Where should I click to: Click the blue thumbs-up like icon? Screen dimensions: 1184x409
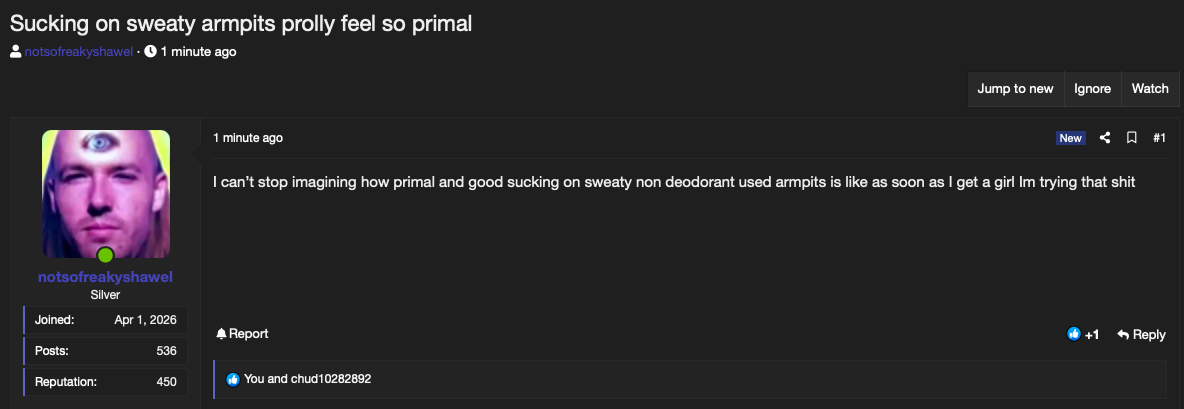click(1073, 334)
